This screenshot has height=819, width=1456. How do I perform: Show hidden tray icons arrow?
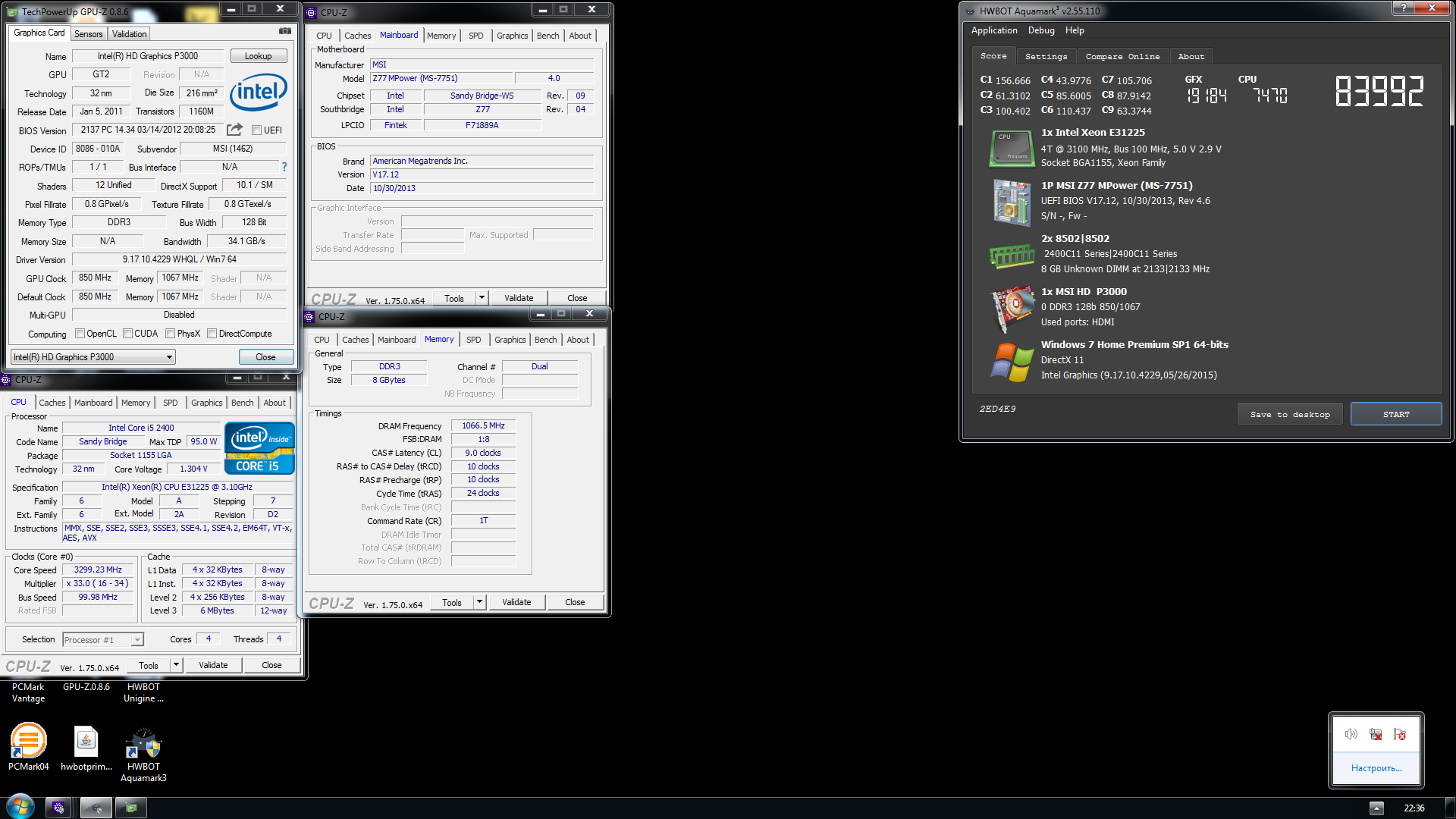pos(1376,808)
